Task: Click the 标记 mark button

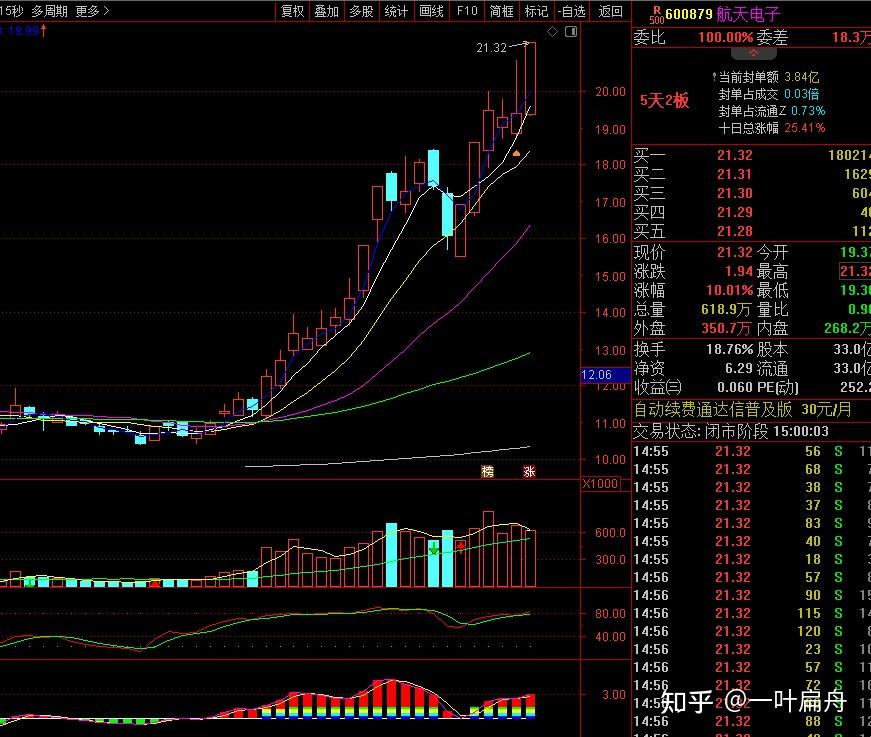Action: [x=537, y=11]
